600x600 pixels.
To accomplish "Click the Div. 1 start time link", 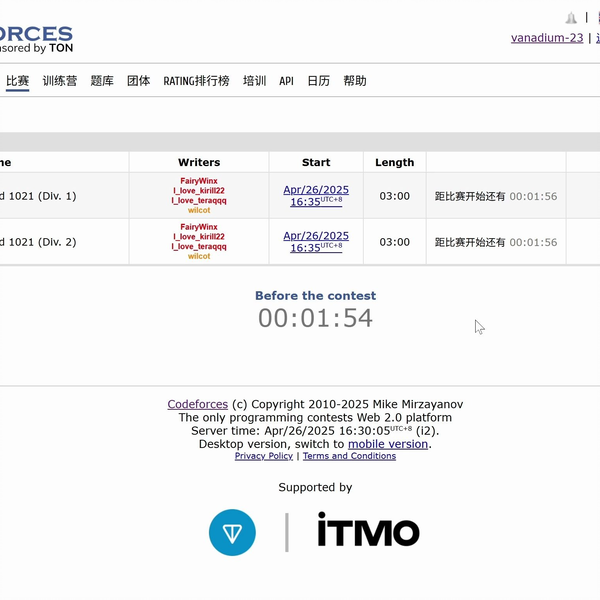I will [315, 195].
